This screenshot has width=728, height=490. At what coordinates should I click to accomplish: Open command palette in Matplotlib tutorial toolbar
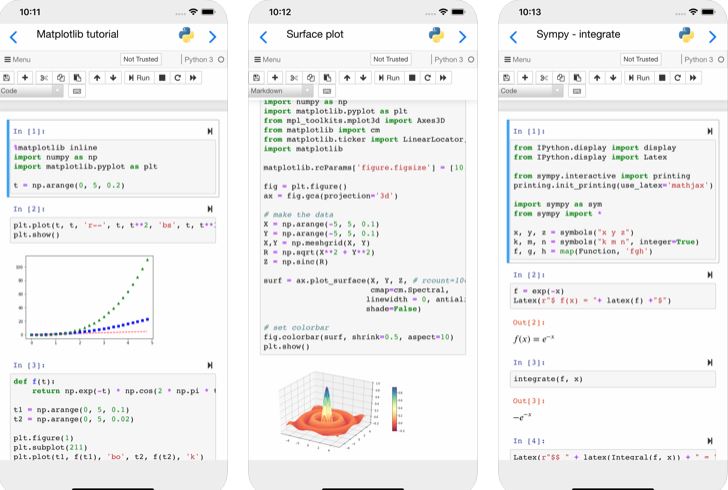tap(77, 91)
